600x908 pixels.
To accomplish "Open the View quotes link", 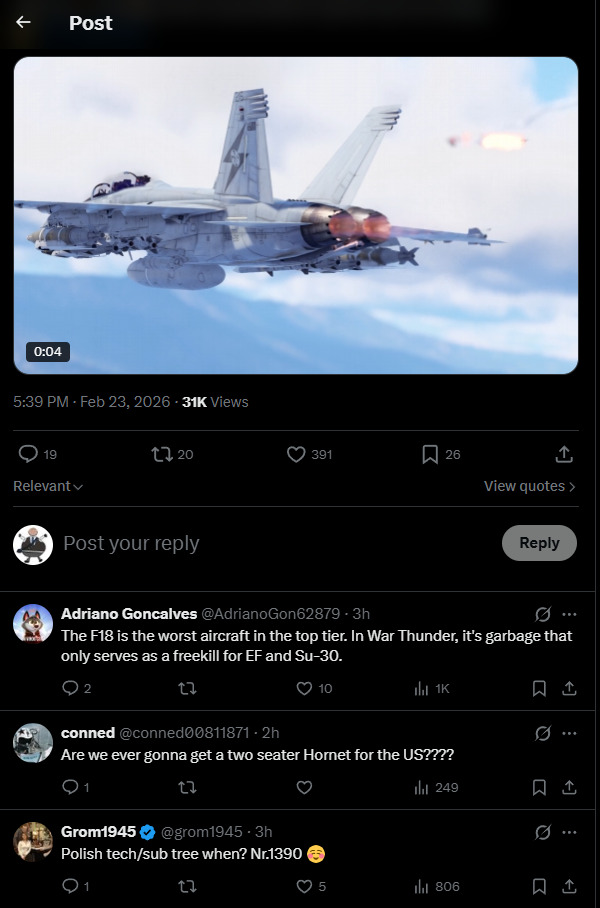I will (x=529, y=486).
